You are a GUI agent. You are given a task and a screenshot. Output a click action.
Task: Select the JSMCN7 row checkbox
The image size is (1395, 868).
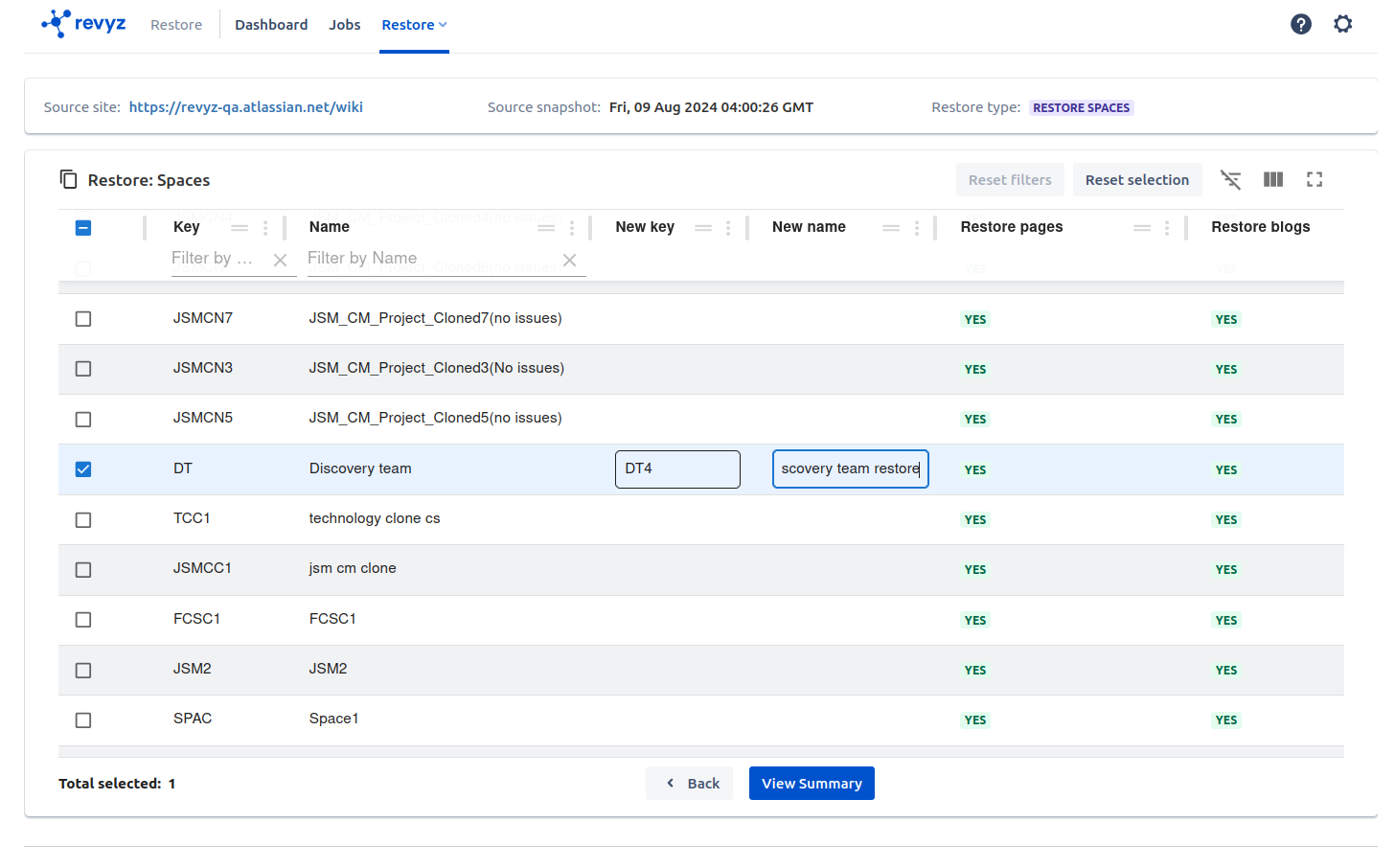(x=83, y=319)
